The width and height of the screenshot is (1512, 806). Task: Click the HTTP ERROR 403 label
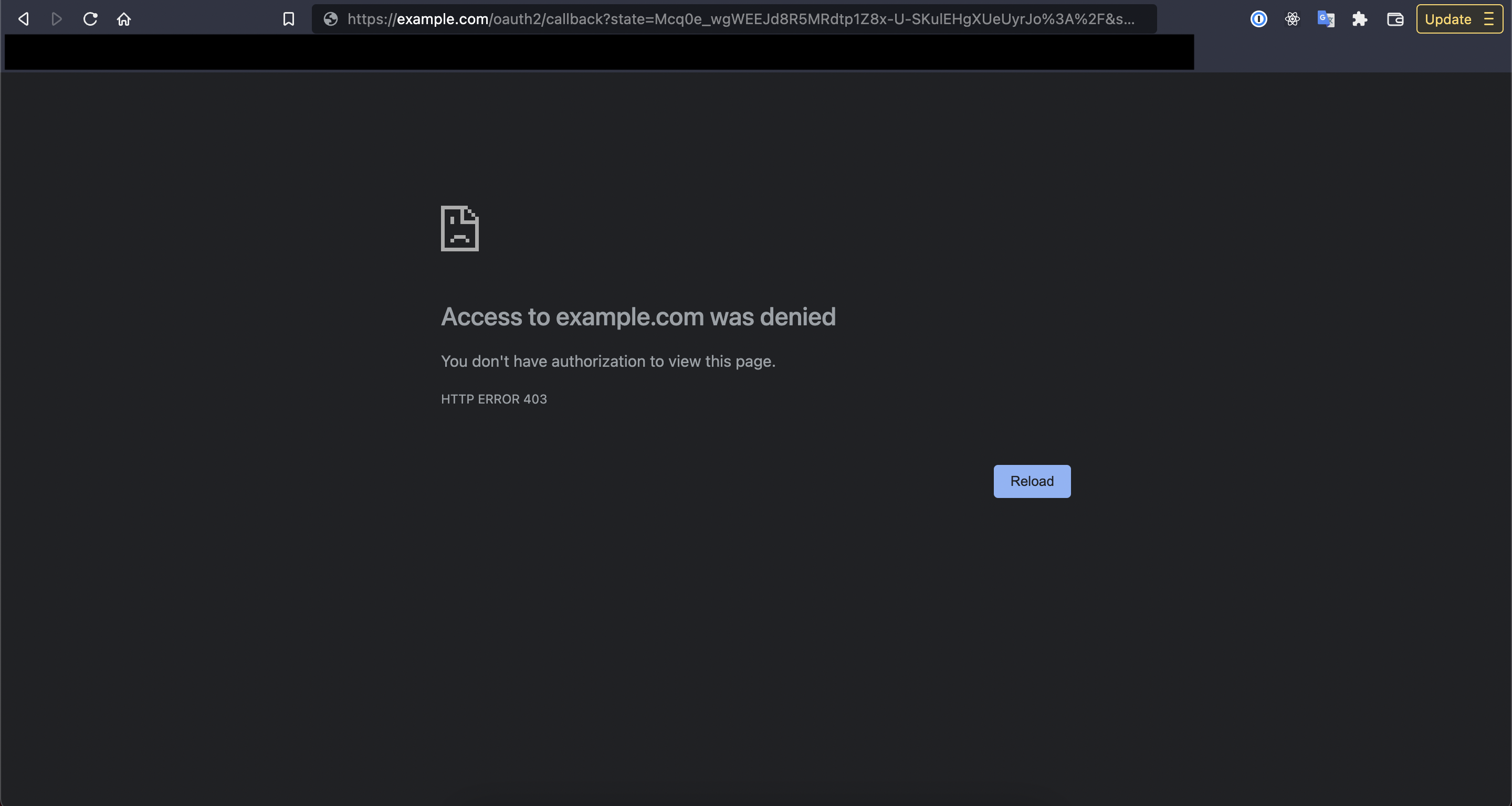tap(493, 399)
